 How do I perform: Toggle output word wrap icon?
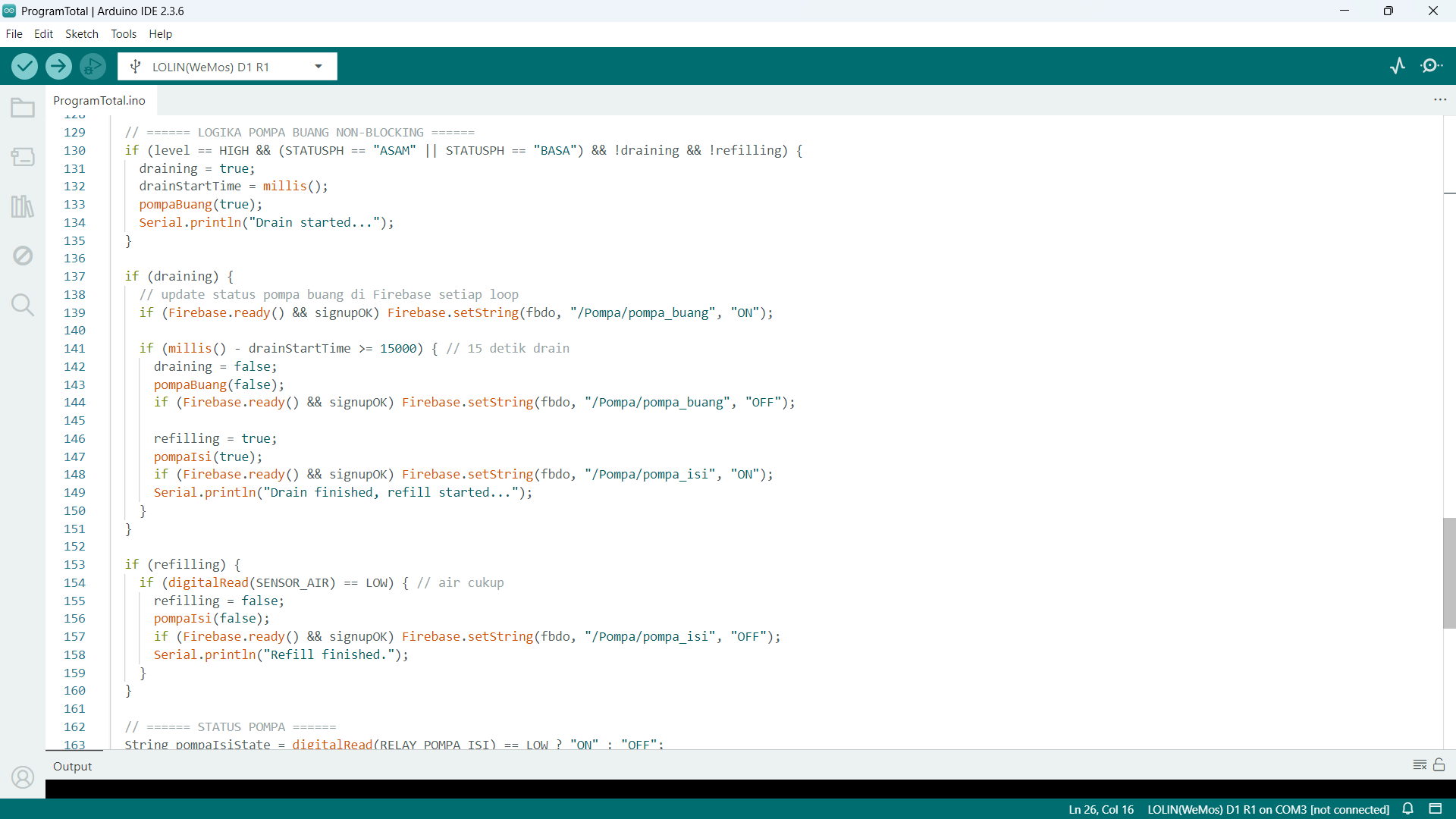(1420, 765)
